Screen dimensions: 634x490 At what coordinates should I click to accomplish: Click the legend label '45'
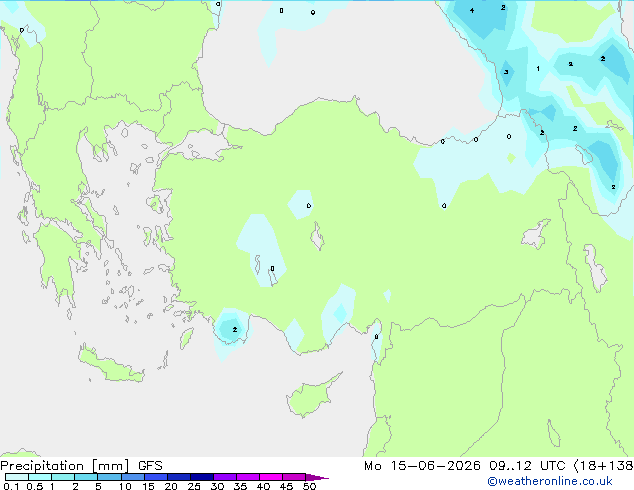pyautogui.click(x=286, y=486)
